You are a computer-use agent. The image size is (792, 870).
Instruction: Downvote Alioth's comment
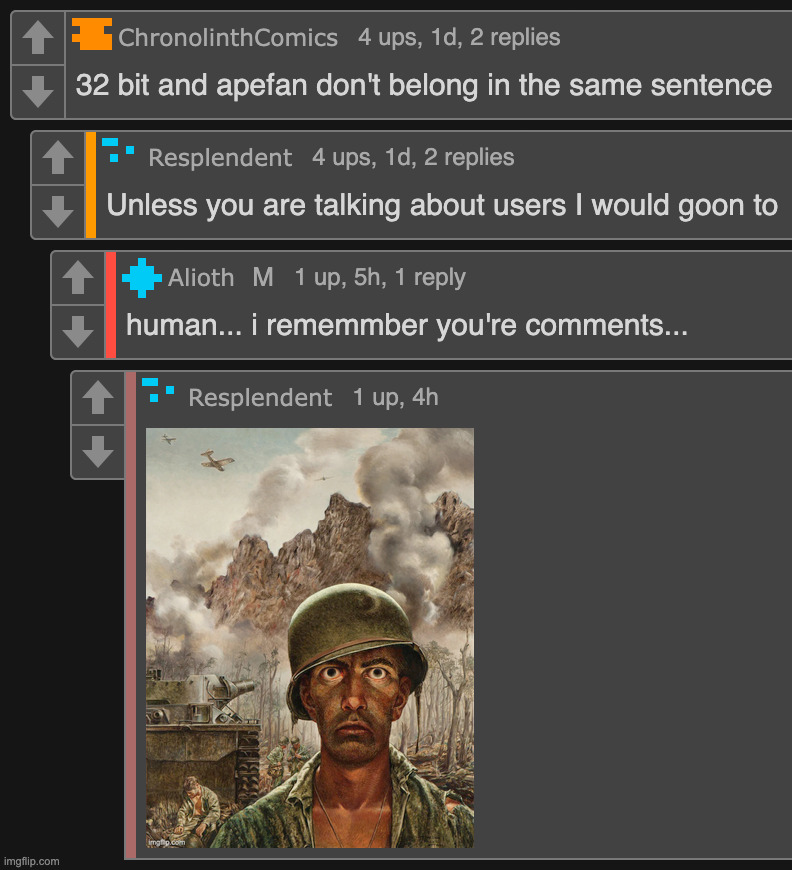(x=78, y=331)
